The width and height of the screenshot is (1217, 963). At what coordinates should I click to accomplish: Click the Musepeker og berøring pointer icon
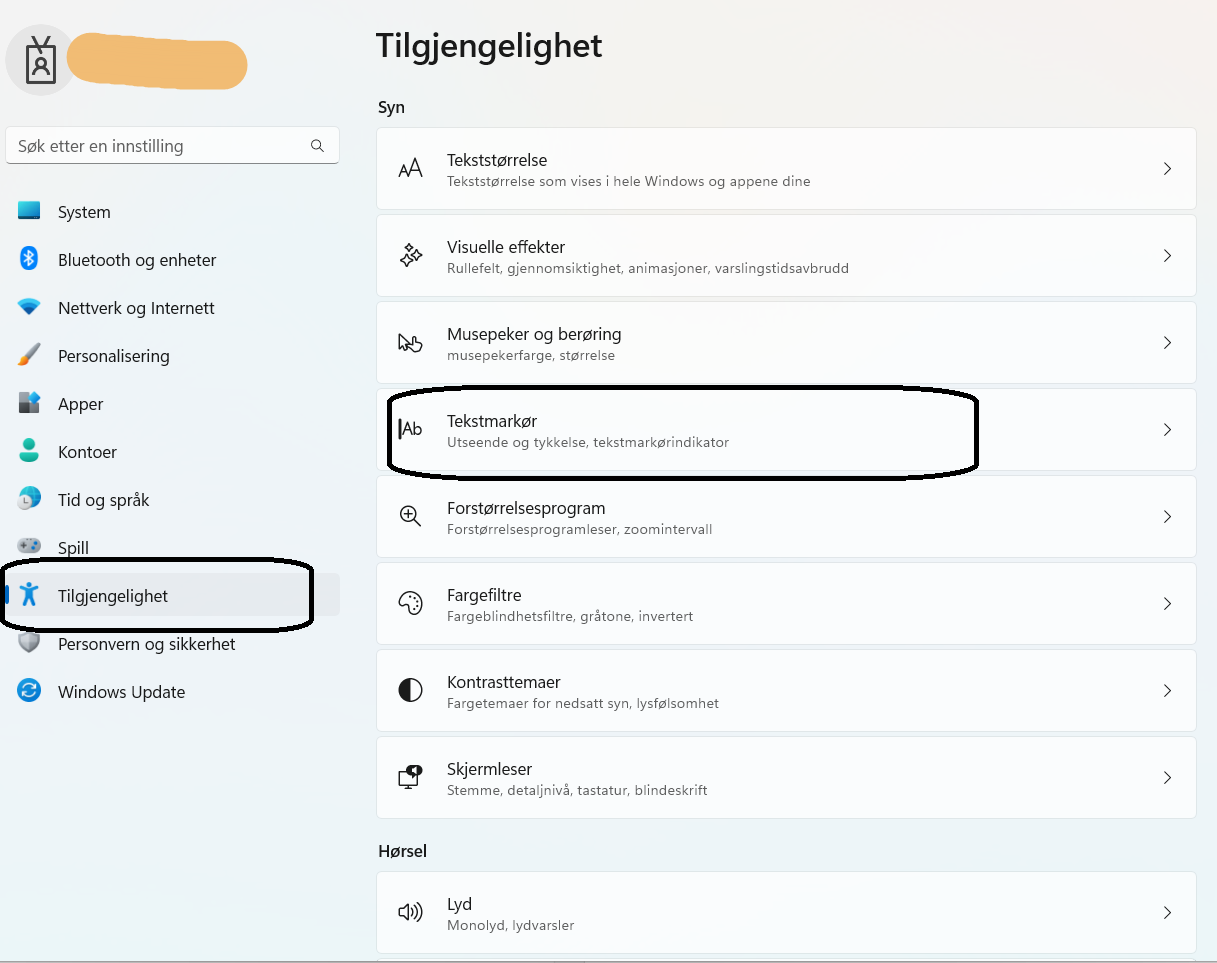[410, 343]
